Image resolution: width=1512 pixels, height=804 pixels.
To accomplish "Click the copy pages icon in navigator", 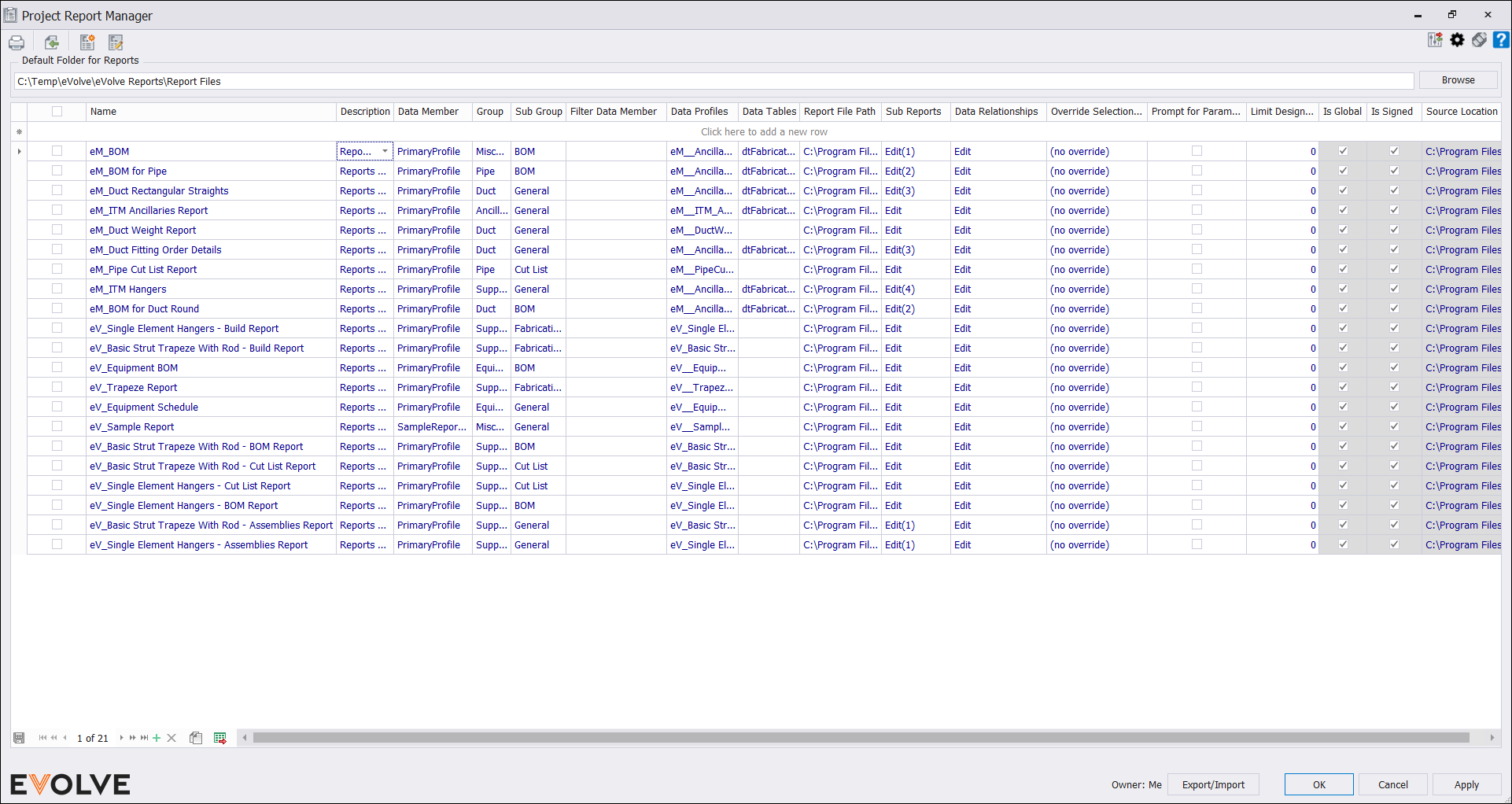I will click(x=196, y=738).
